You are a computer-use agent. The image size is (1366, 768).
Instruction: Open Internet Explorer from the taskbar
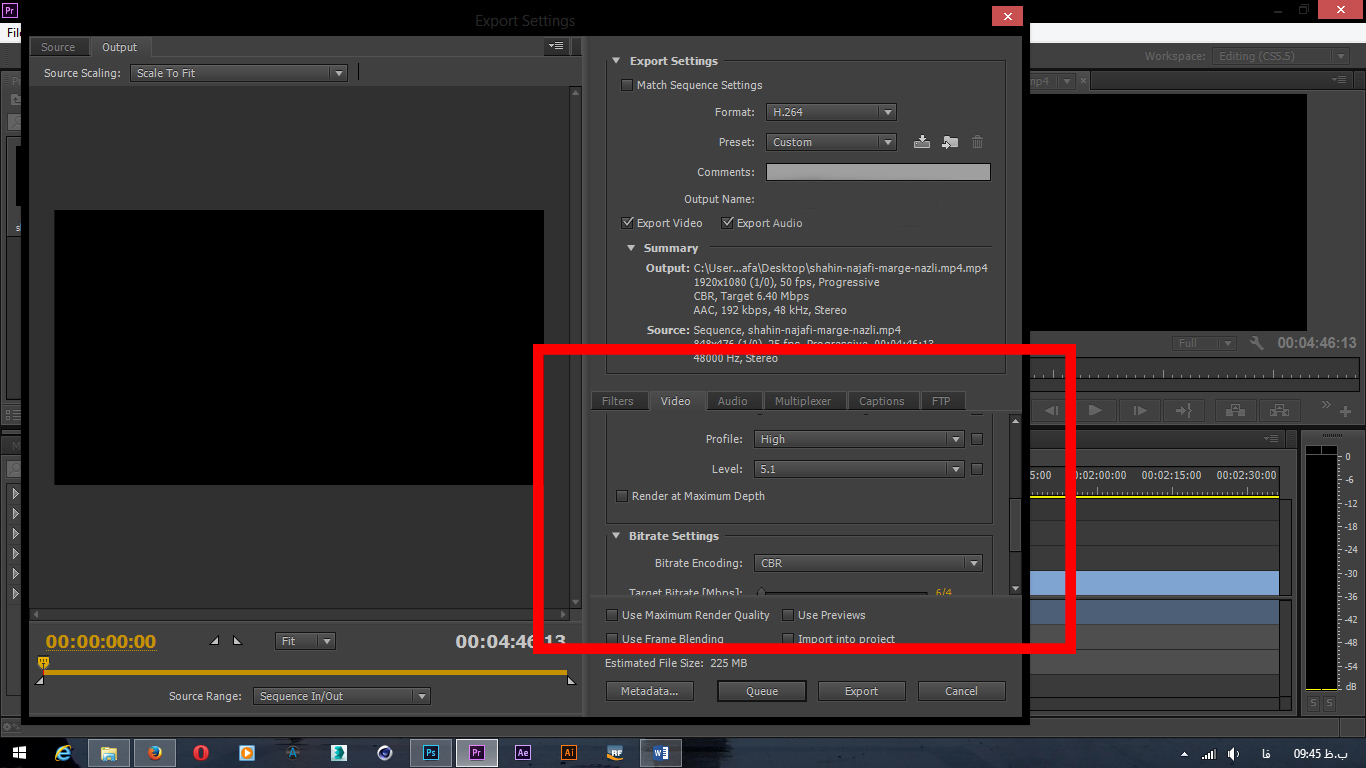(65, 752)
